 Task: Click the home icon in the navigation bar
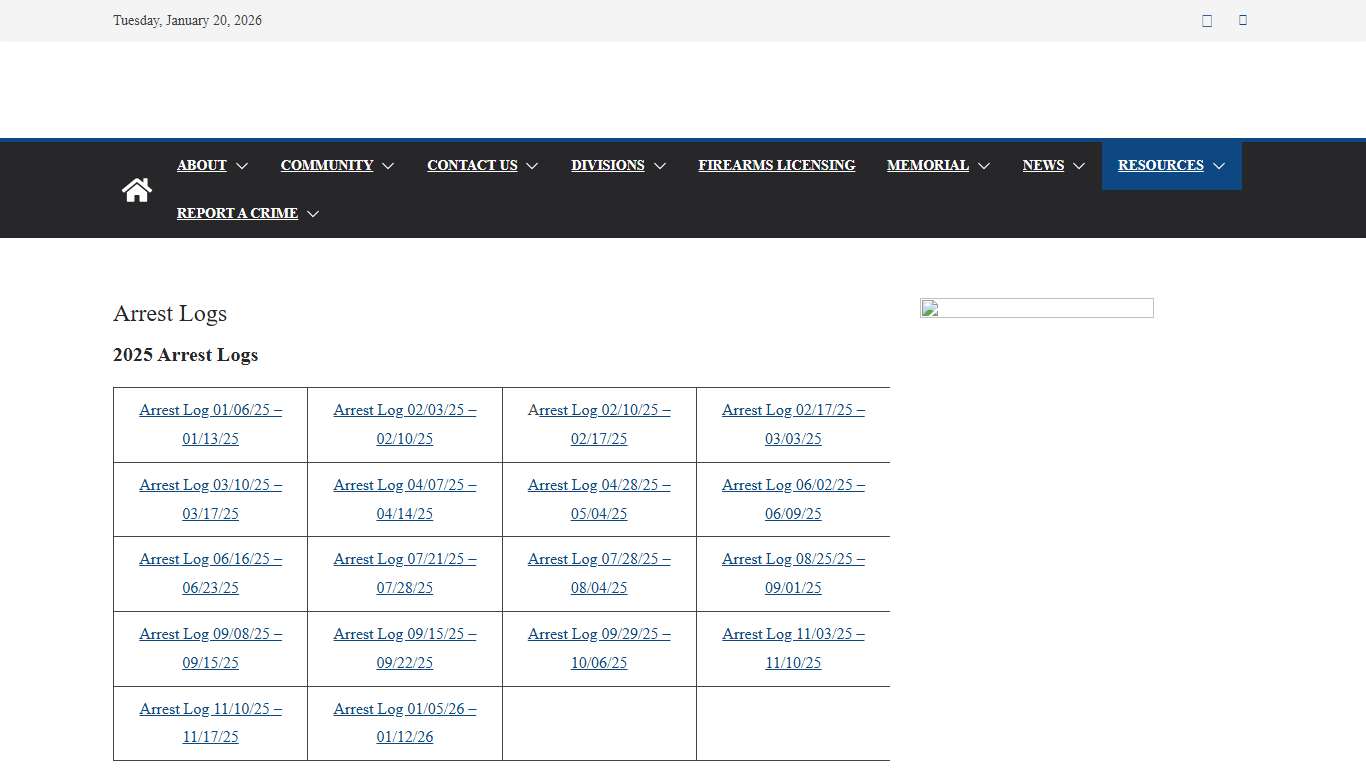pyautogui.click(x=137, y=189)
